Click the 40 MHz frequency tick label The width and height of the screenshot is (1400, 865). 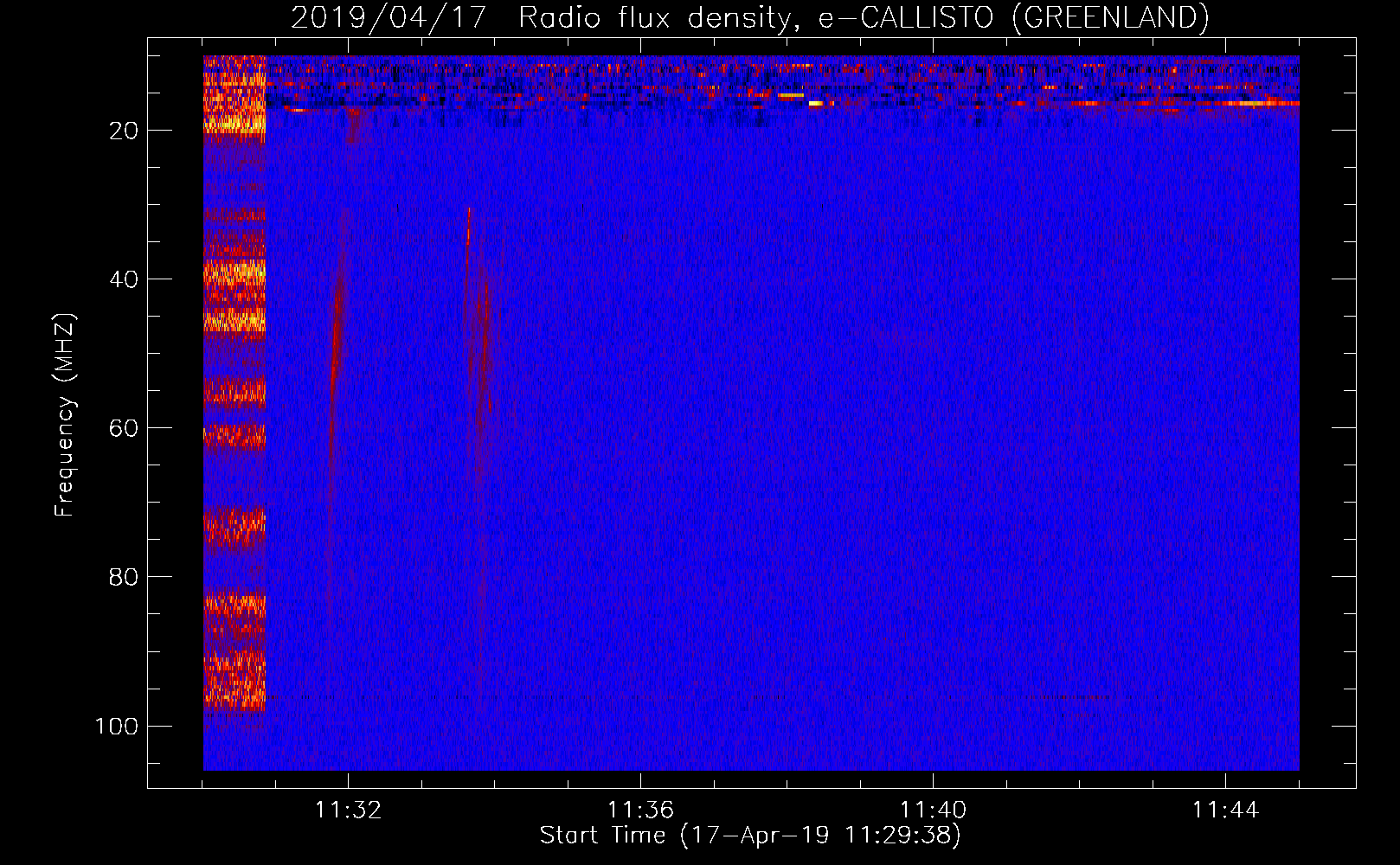click(124, 279)
